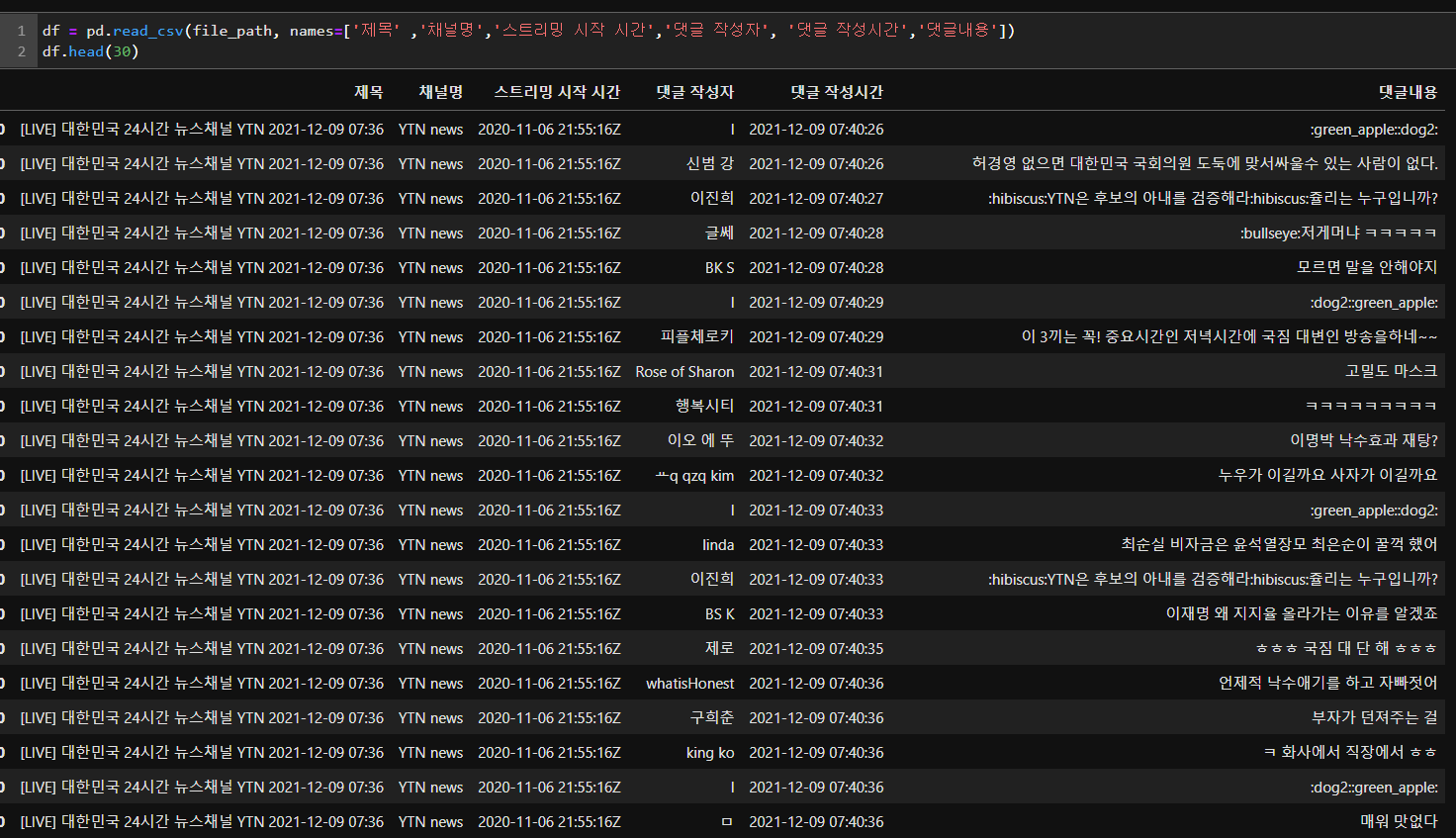
Task: Select the comment time in the 피플체로키 row
Action: coord(816,336)
